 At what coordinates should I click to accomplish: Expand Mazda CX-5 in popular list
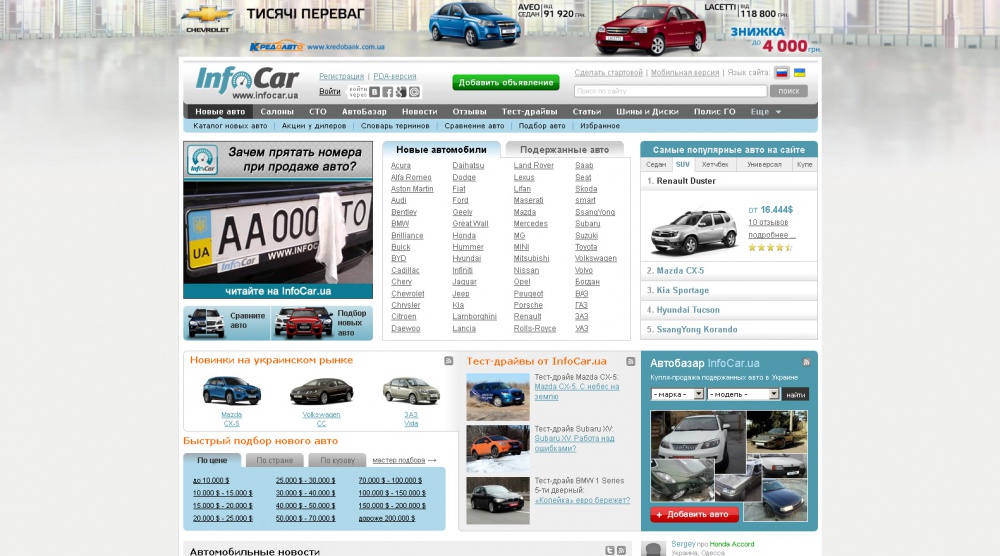[729, 271]
